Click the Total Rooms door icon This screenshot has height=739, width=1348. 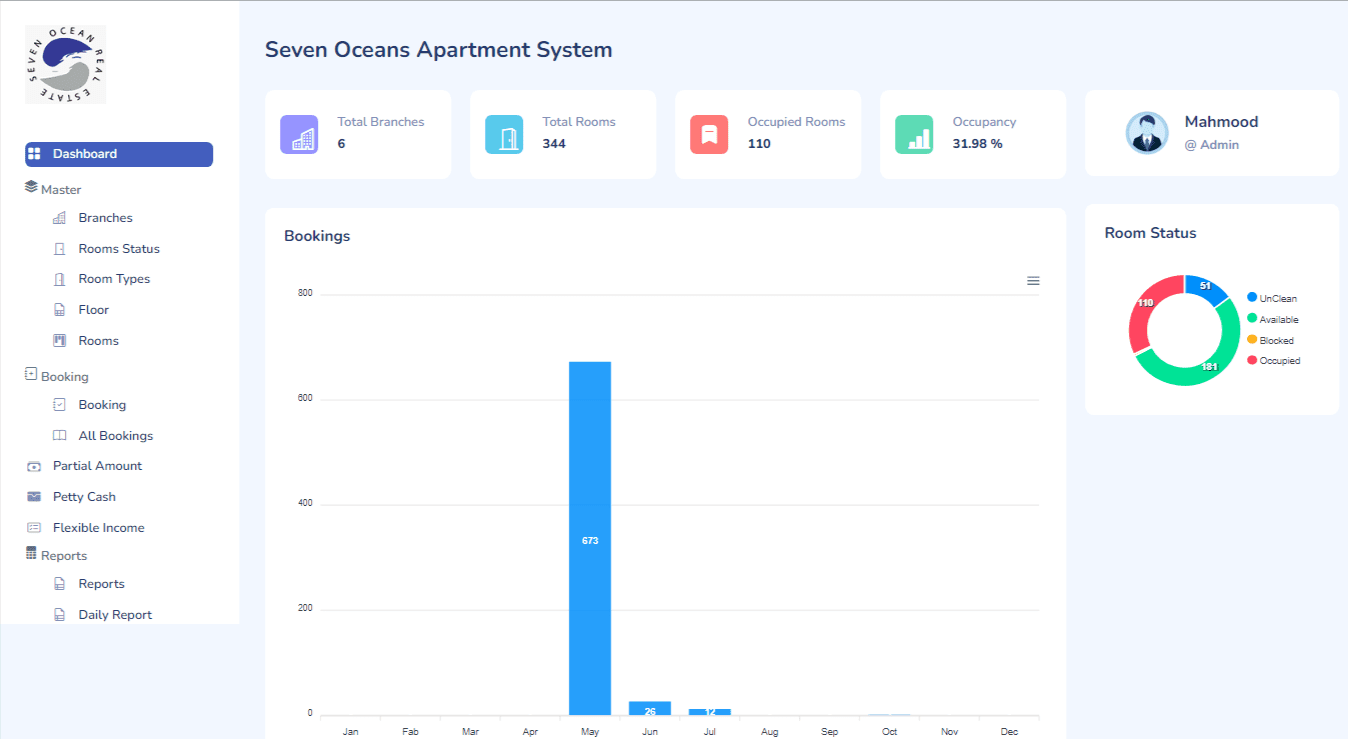(504, 135)
